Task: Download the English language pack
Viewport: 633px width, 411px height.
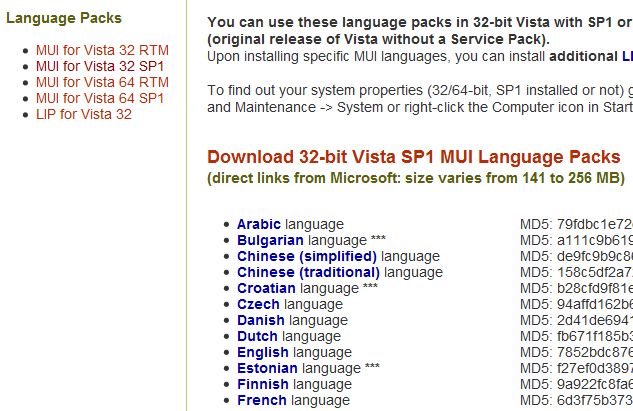Action: (x=262, y=352)
